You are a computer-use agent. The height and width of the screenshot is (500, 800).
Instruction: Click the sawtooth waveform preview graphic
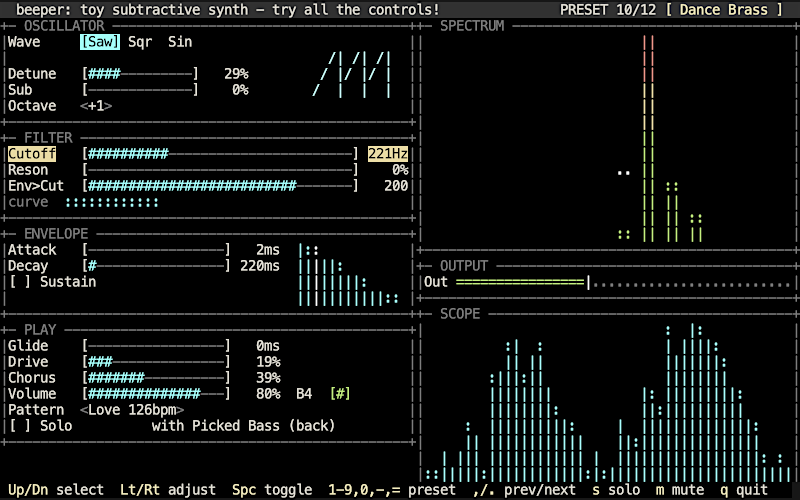pyautogui.click(x=352, y=74)
